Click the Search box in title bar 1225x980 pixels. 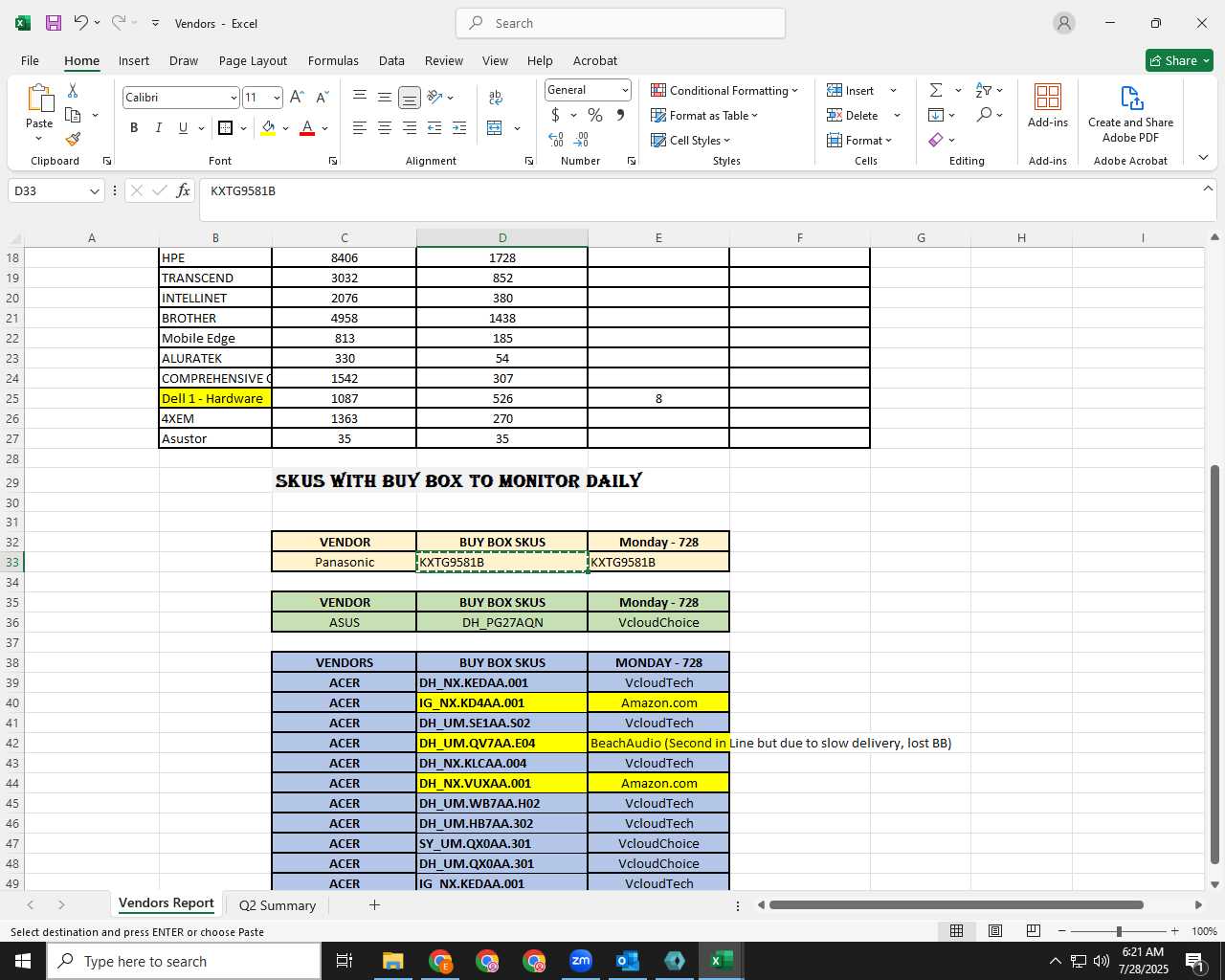[620, 23]
